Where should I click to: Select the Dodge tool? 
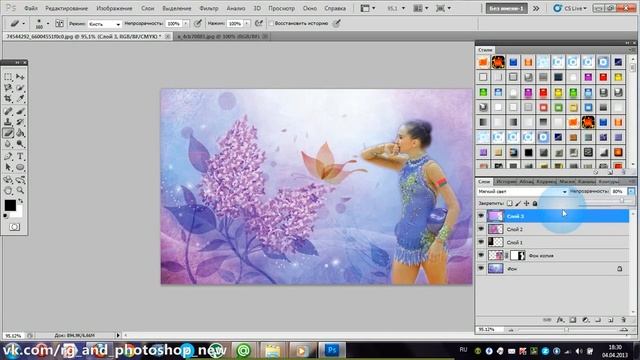[20, 144]
